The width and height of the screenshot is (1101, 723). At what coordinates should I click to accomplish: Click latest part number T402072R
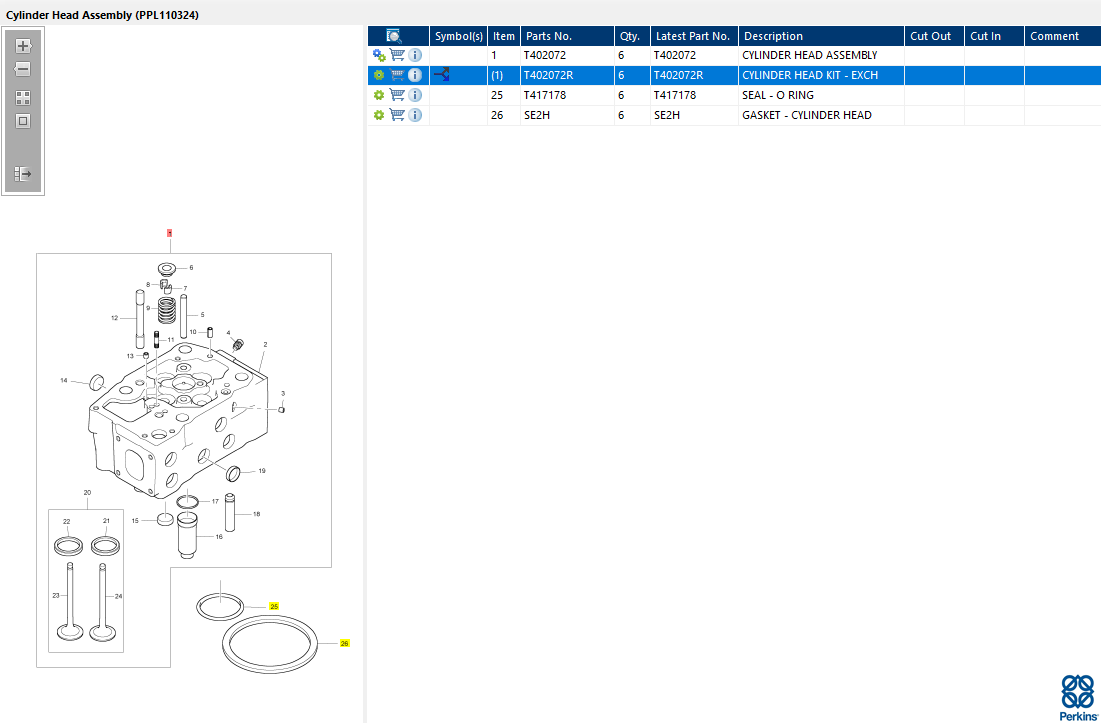click(x=678, y=75)
